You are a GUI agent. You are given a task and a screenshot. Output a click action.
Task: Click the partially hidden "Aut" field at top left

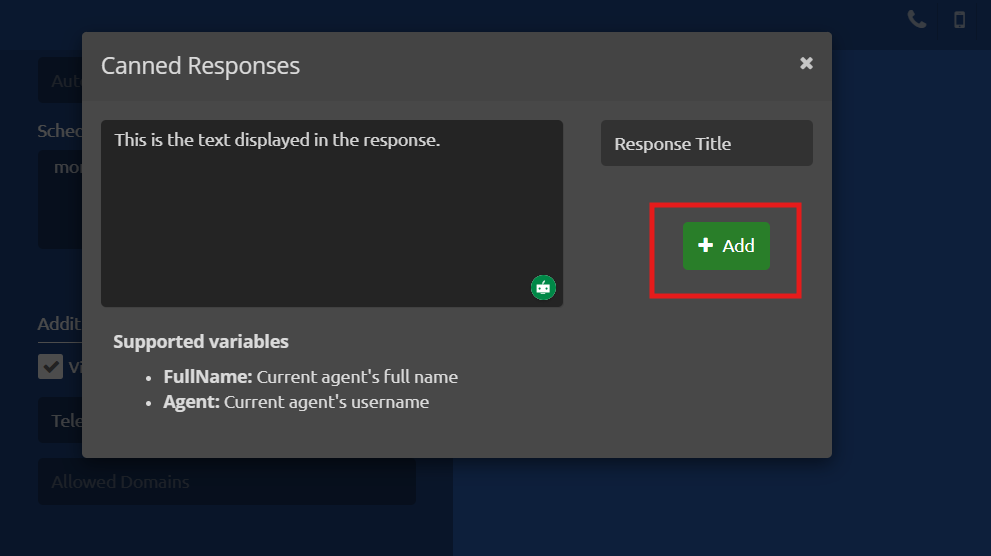60,81
